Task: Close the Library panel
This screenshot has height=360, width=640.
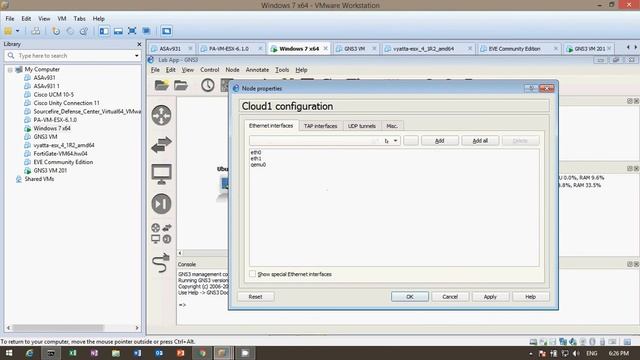Action: click(x=139, y=44)
